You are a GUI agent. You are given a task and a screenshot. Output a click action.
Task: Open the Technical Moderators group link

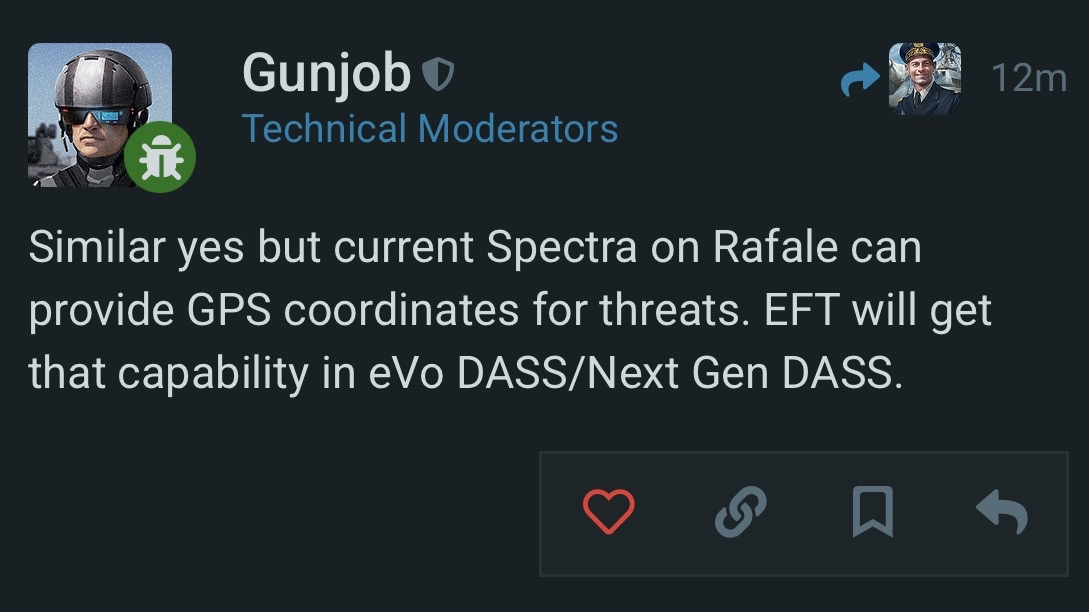point(430,128)
